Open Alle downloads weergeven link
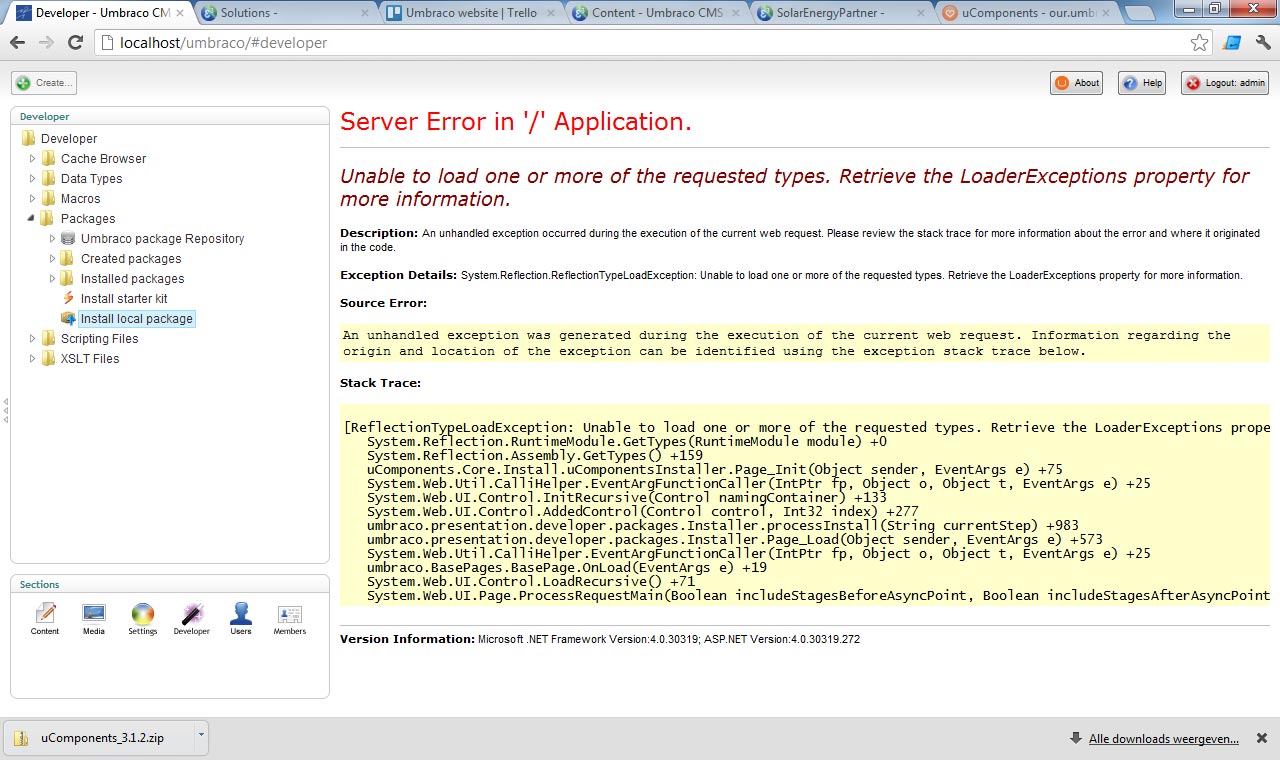 (1163, 739)
